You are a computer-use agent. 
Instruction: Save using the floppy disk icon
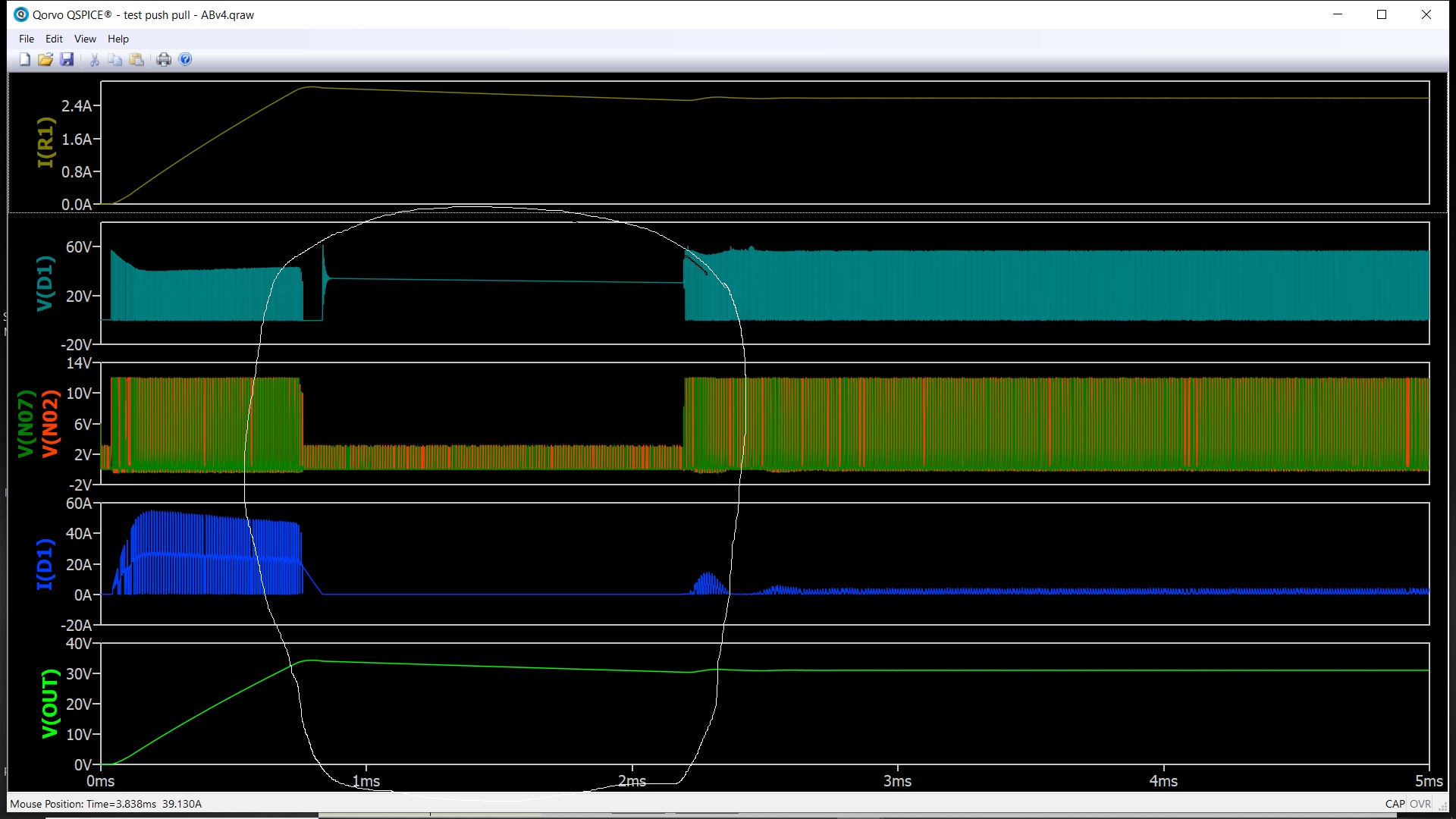[67, 59]
